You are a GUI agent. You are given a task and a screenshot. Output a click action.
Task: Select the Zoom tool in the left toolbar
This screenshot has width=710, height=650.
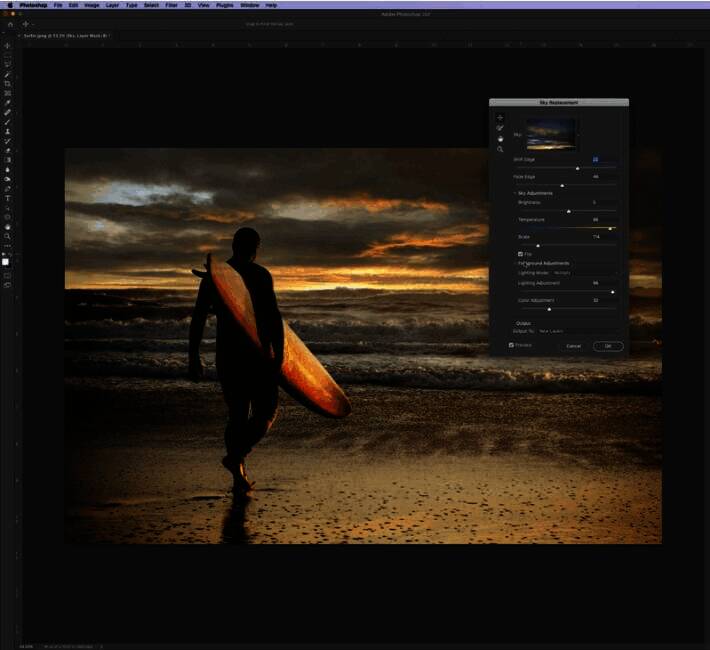point(7,236)
